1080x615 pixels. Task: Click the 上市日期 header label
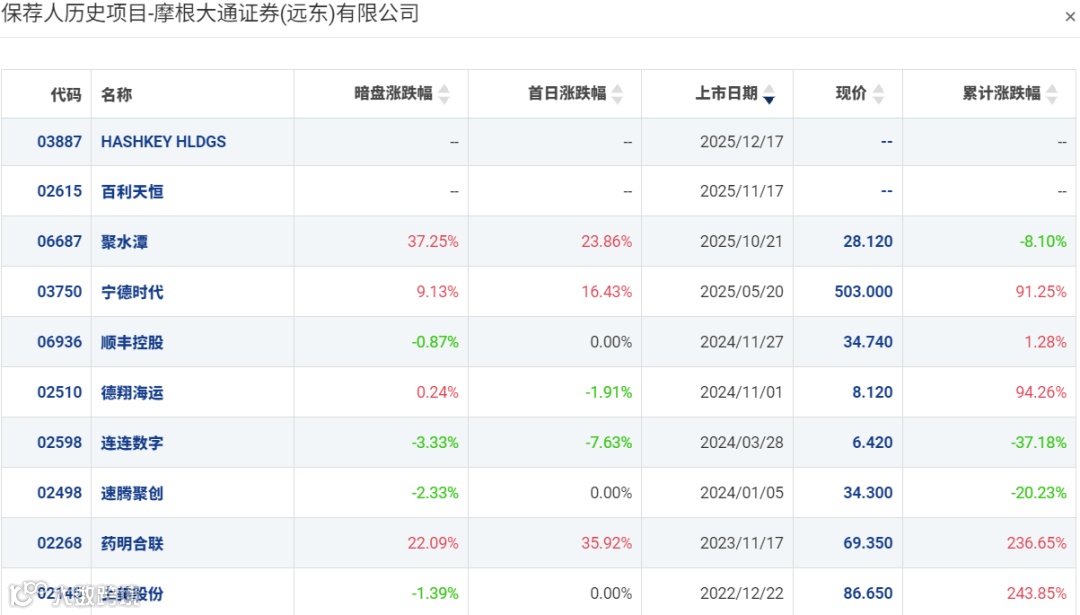tap(726, 93)
